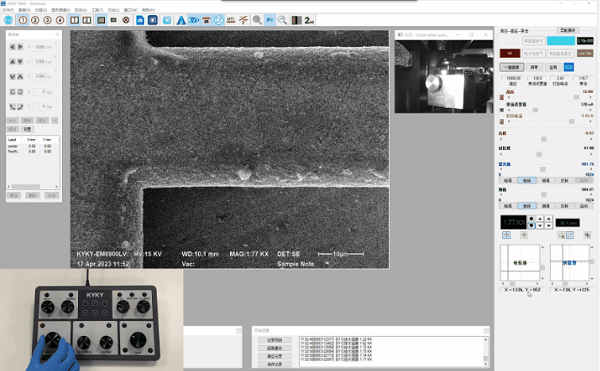Click the magnification up arrow stepper
Viewport: 600px width, 371px height.
pos(531,218)
